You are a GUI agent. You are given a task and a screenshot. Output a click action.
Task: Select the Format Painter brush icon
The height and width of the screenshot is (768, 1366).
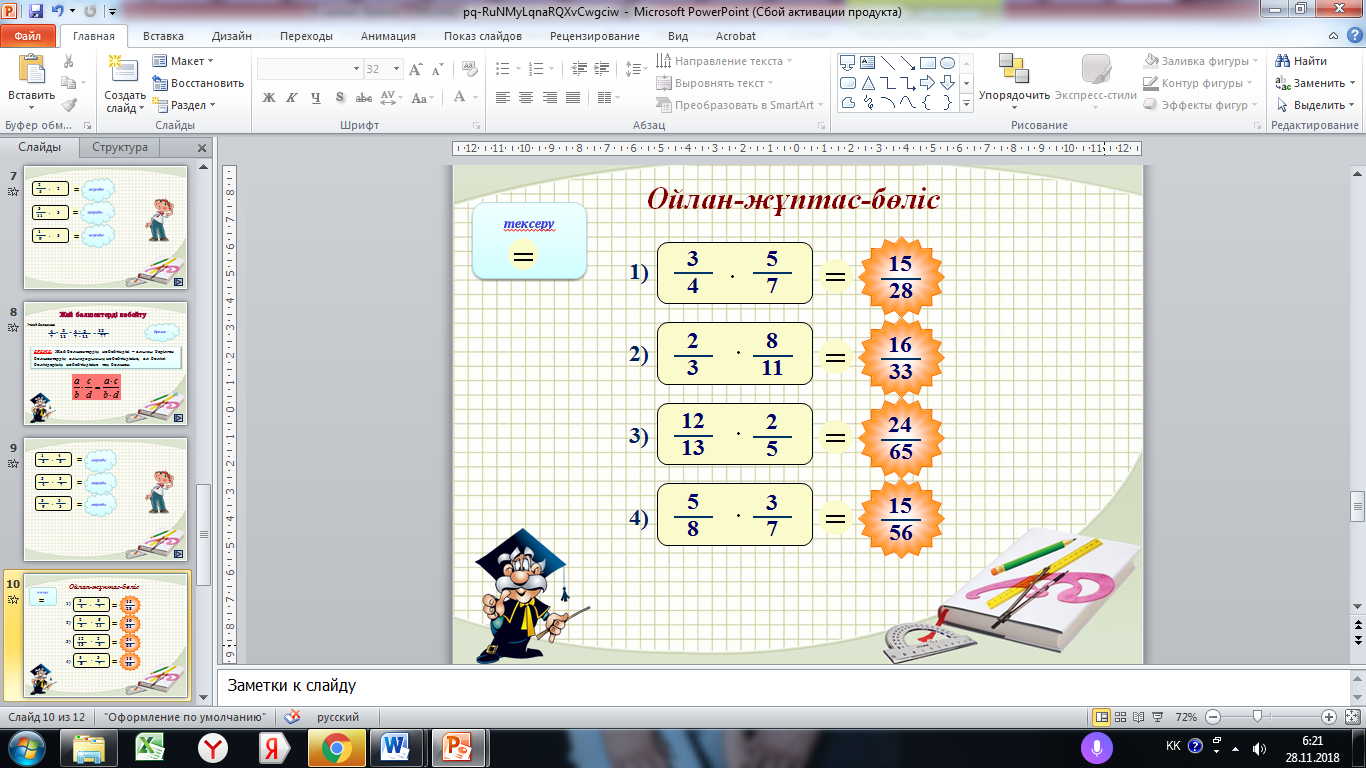[68, 104]
